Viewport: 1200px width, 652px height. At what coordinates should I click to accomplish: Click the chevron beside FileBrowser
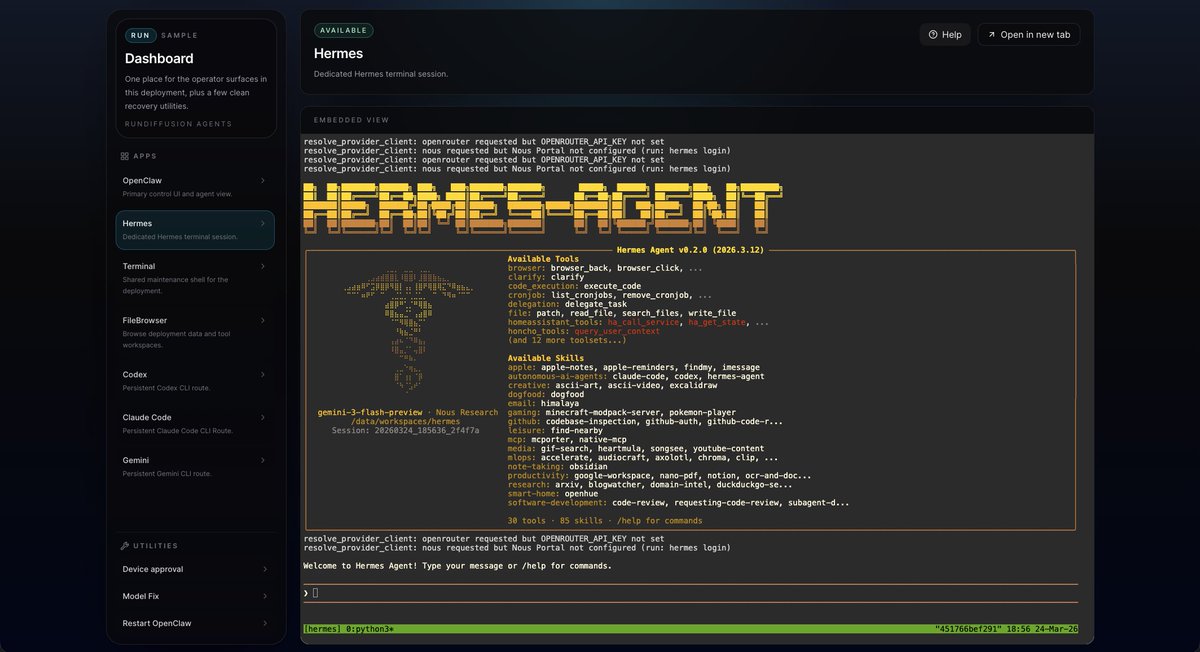pos(263,320)
